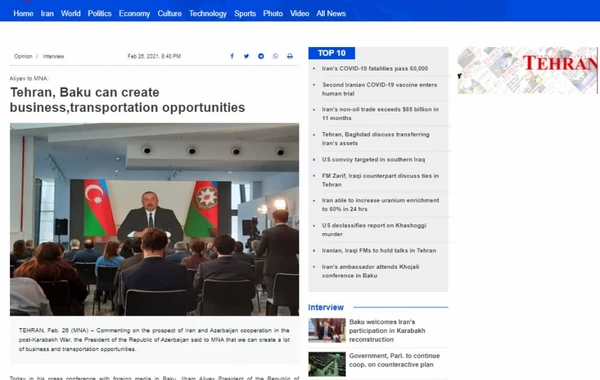
Task: Click the "Aliyev to MNA:" label
Action: (x=29, y=78)
